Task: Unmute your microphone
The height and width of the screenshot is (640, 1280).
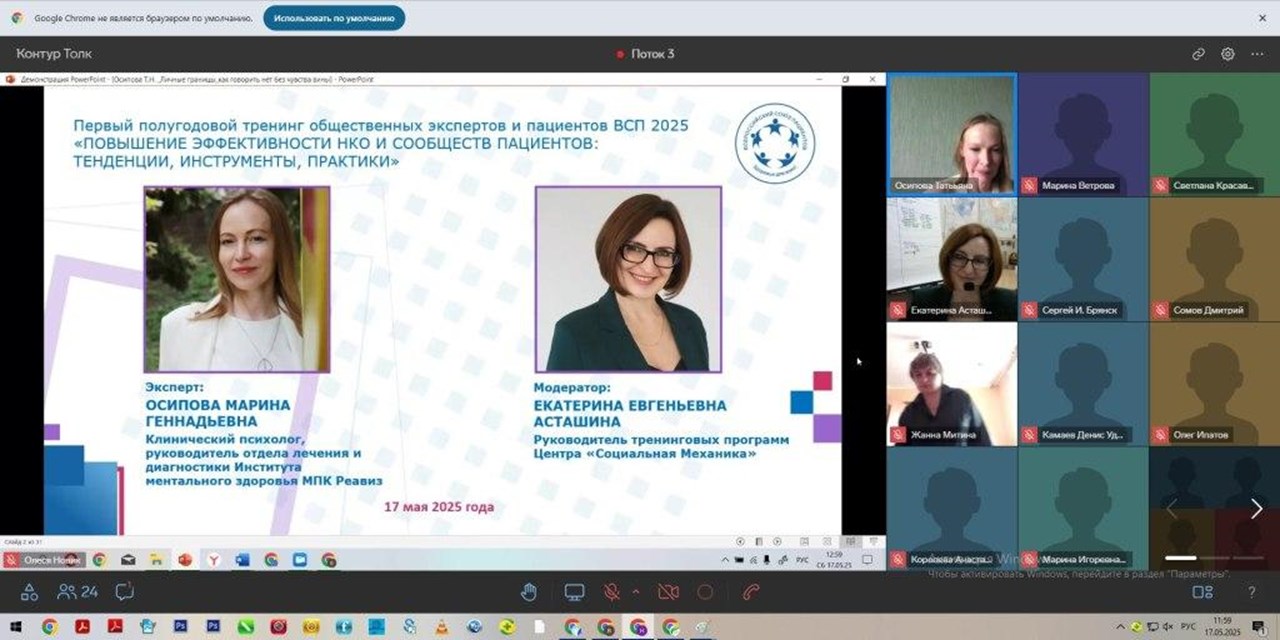Action: pyautogui.click(x=612, y=591)
